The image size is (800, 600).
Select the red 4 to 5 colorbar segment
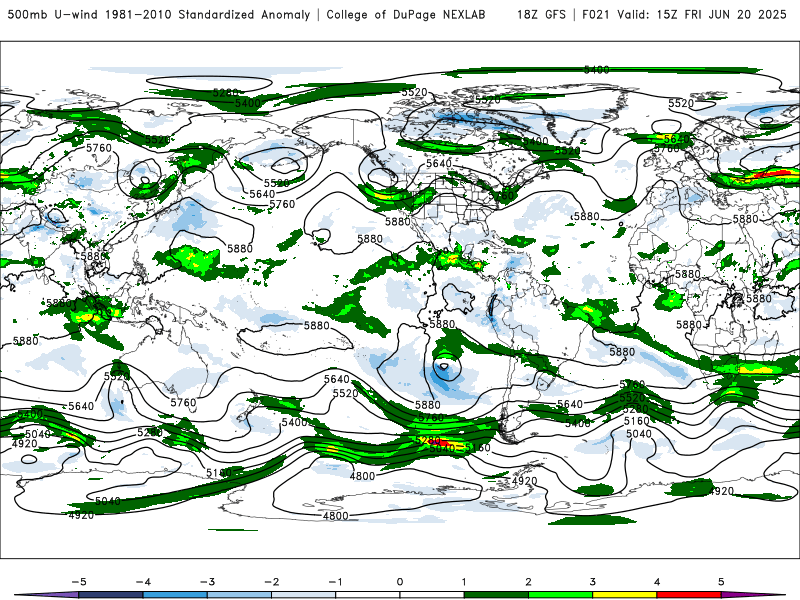click(x=689, y=595)
